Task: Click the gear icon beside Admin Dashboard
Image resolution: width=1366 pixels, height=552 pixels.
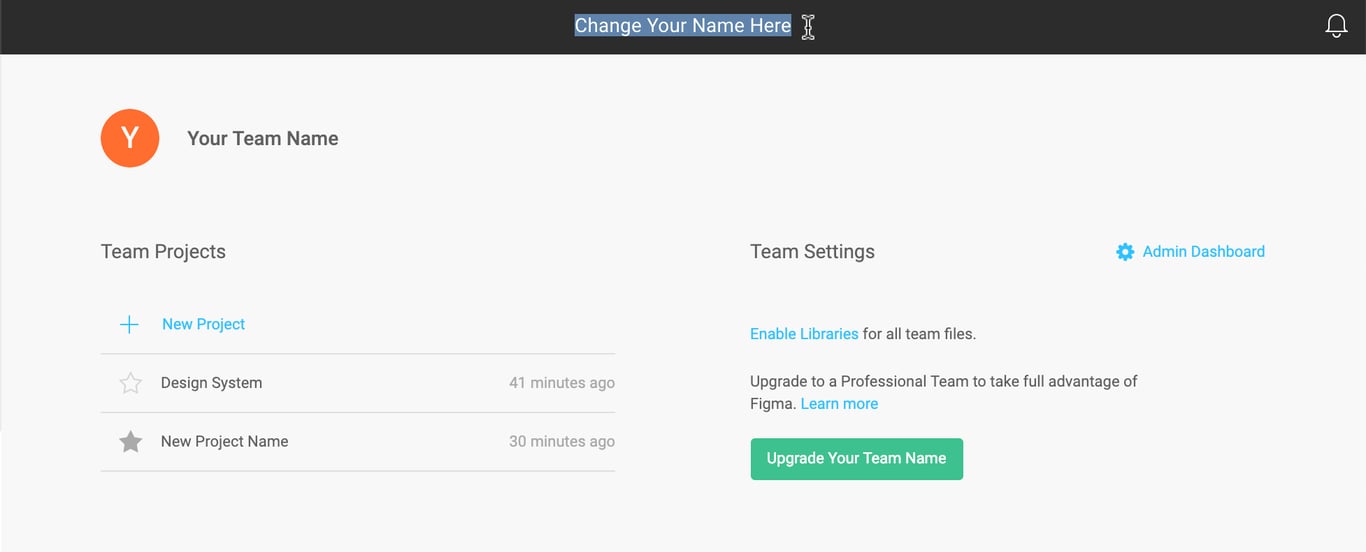Action: tap(1125, 252)
